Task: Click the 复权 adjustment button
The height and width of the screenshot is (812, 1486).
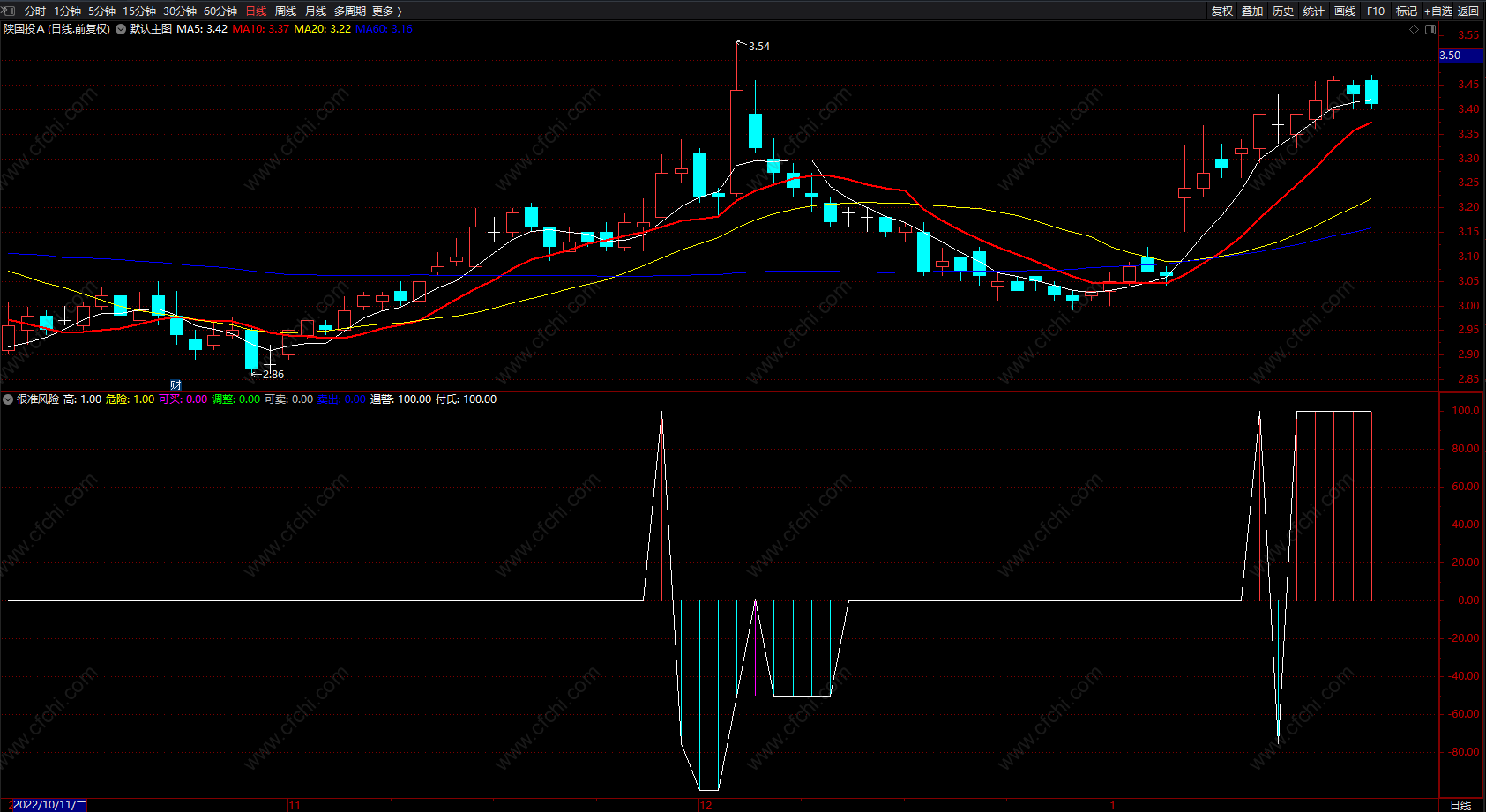Action: (1222, 11)
